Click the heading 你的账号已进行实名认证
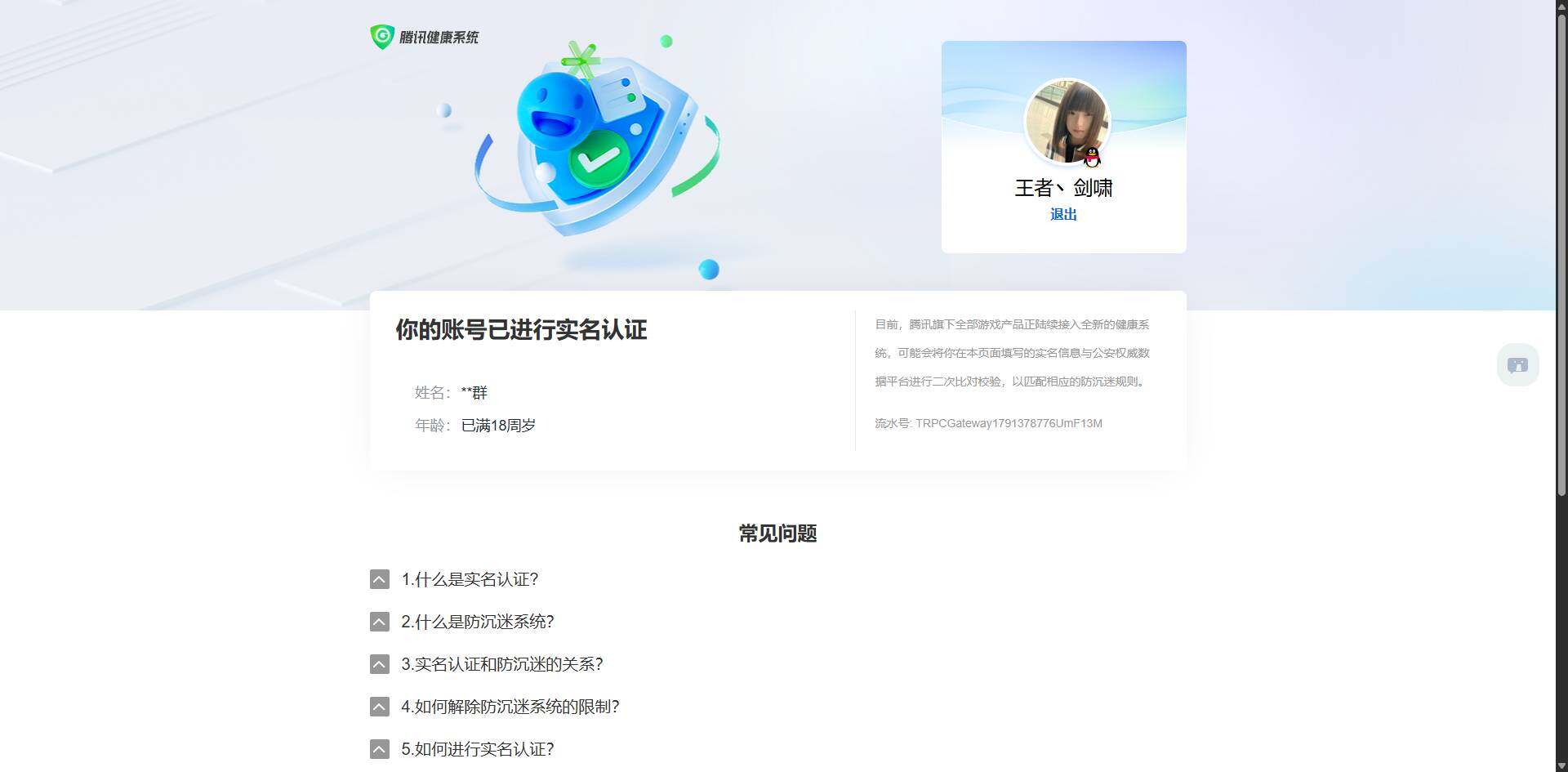This screenshot has width=1568, height=772. tap(521, 329)
